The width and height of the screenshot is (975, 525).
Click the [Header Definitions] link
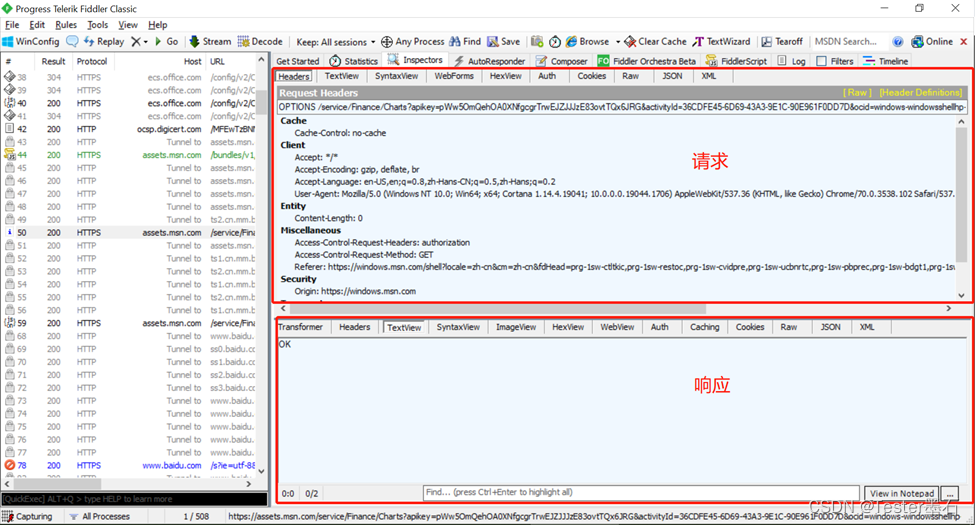pyautogui.click(x=920, y=93)
